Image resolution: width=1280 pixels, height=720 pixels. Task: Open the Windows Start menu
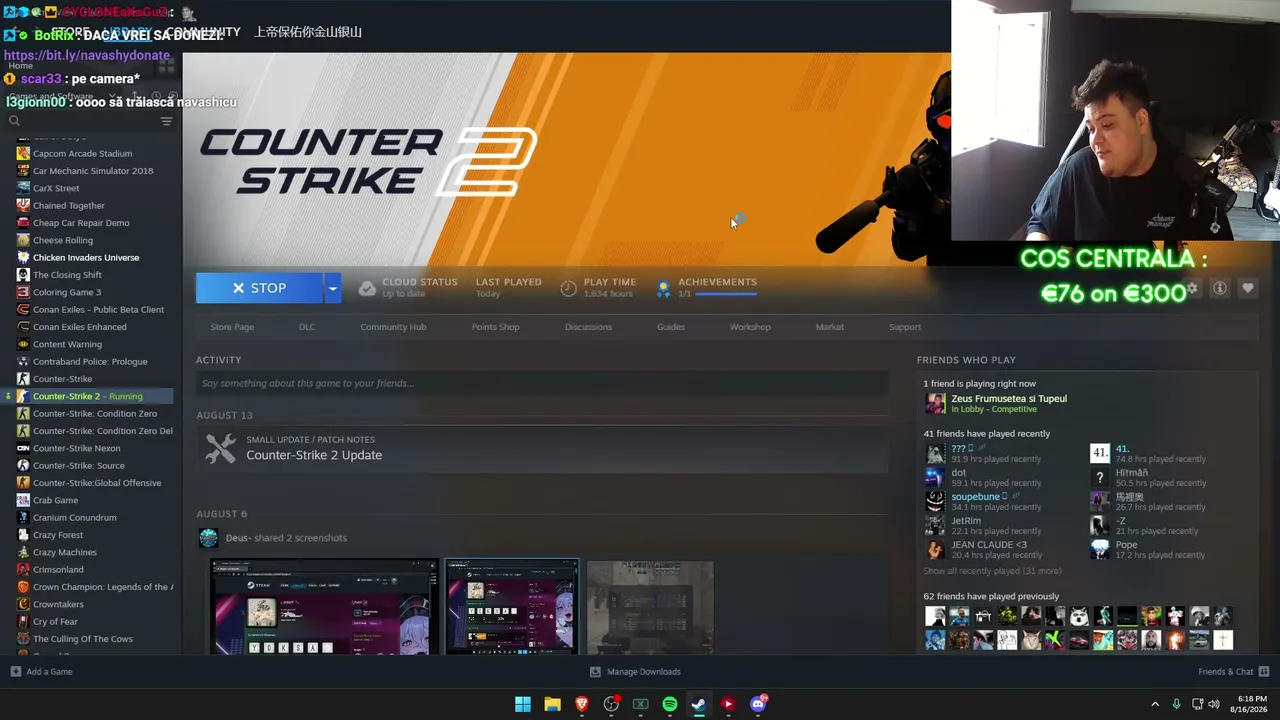[523, 704]
